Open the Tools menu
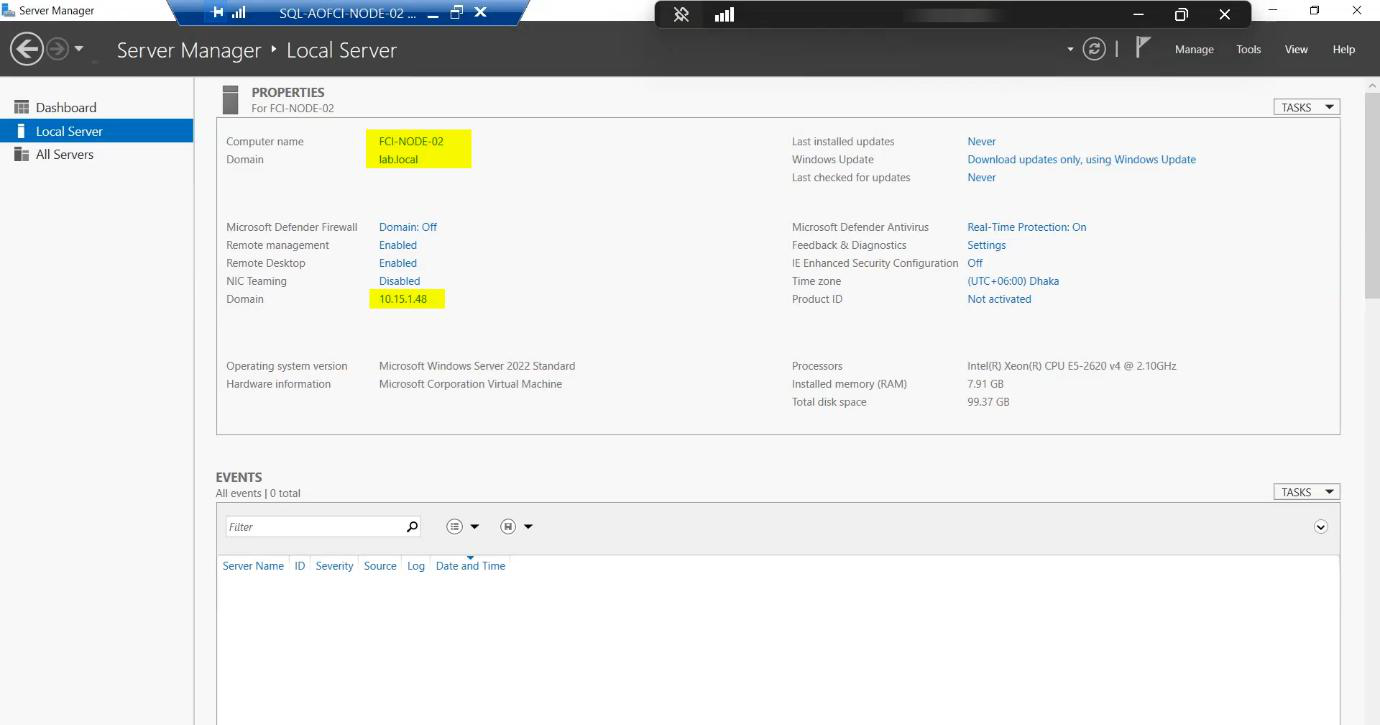This screenshot has width=1380, height=725. click(1248, 49)
